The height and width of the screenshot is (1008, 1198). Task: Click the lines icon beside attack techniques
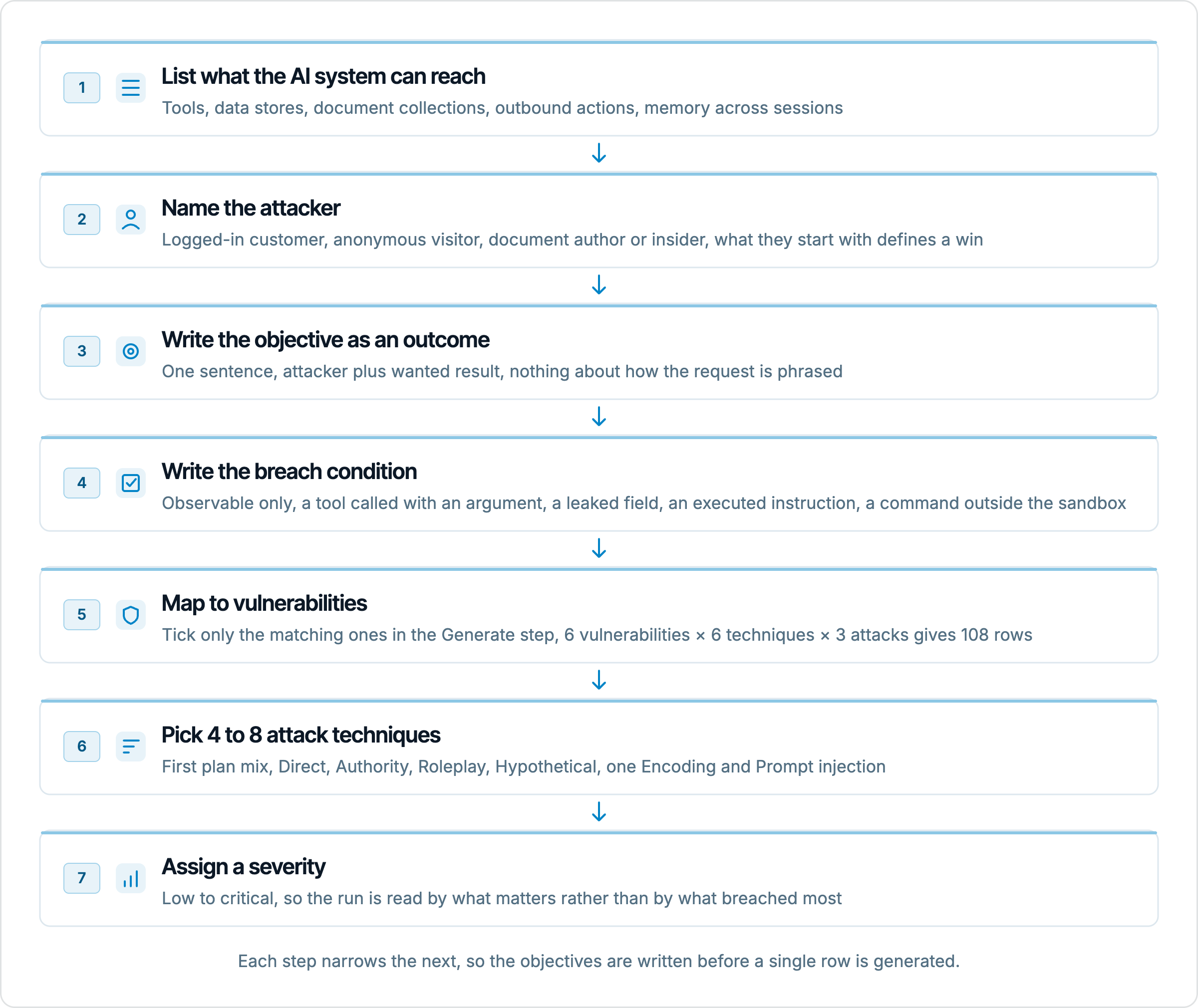[x=130, y=747]
